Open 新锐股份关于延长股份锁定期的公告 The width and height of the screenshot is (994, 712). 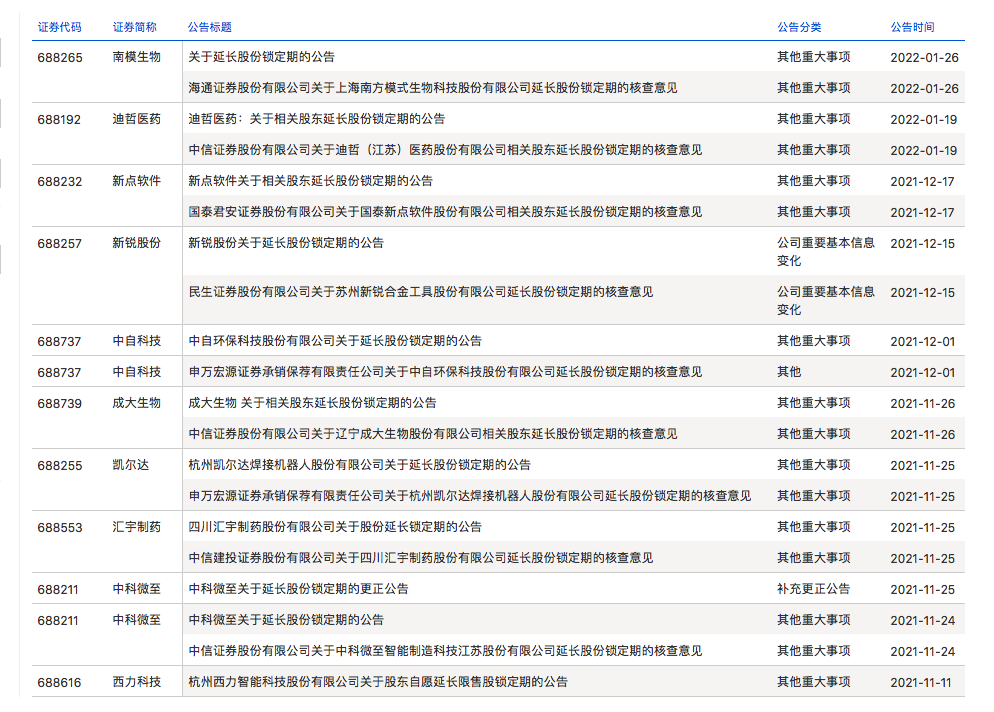(x=286, y=243)
